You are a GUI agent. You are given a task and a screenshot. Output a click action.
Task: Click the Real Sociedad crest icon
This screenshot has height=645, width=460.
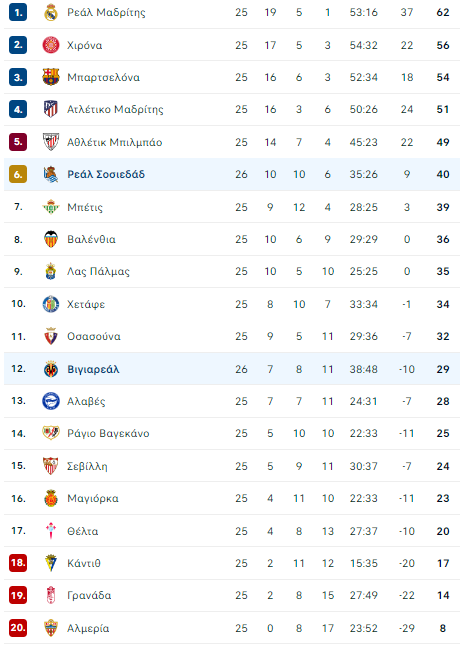51,174
